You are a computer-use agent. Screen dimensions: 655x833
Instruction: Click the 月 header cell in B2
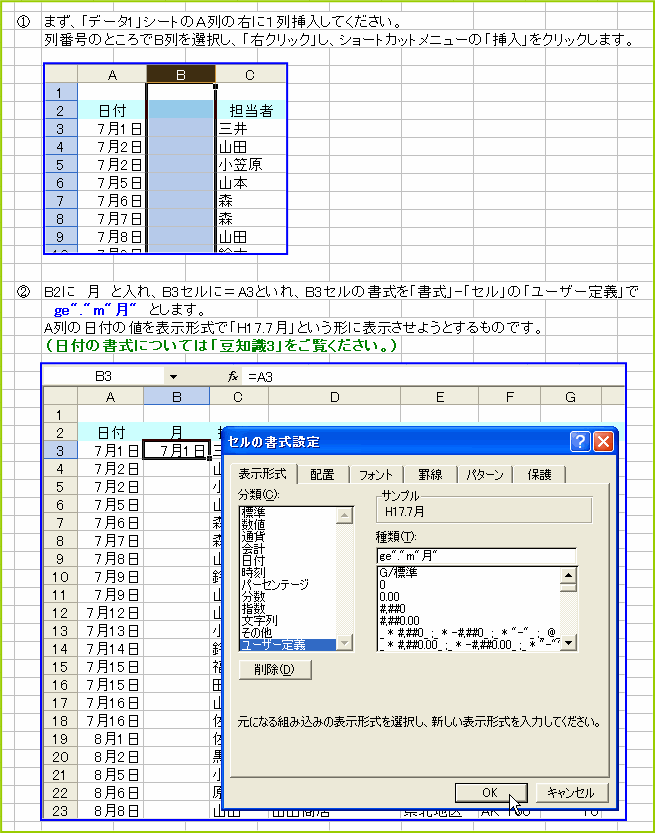point(176,432)
